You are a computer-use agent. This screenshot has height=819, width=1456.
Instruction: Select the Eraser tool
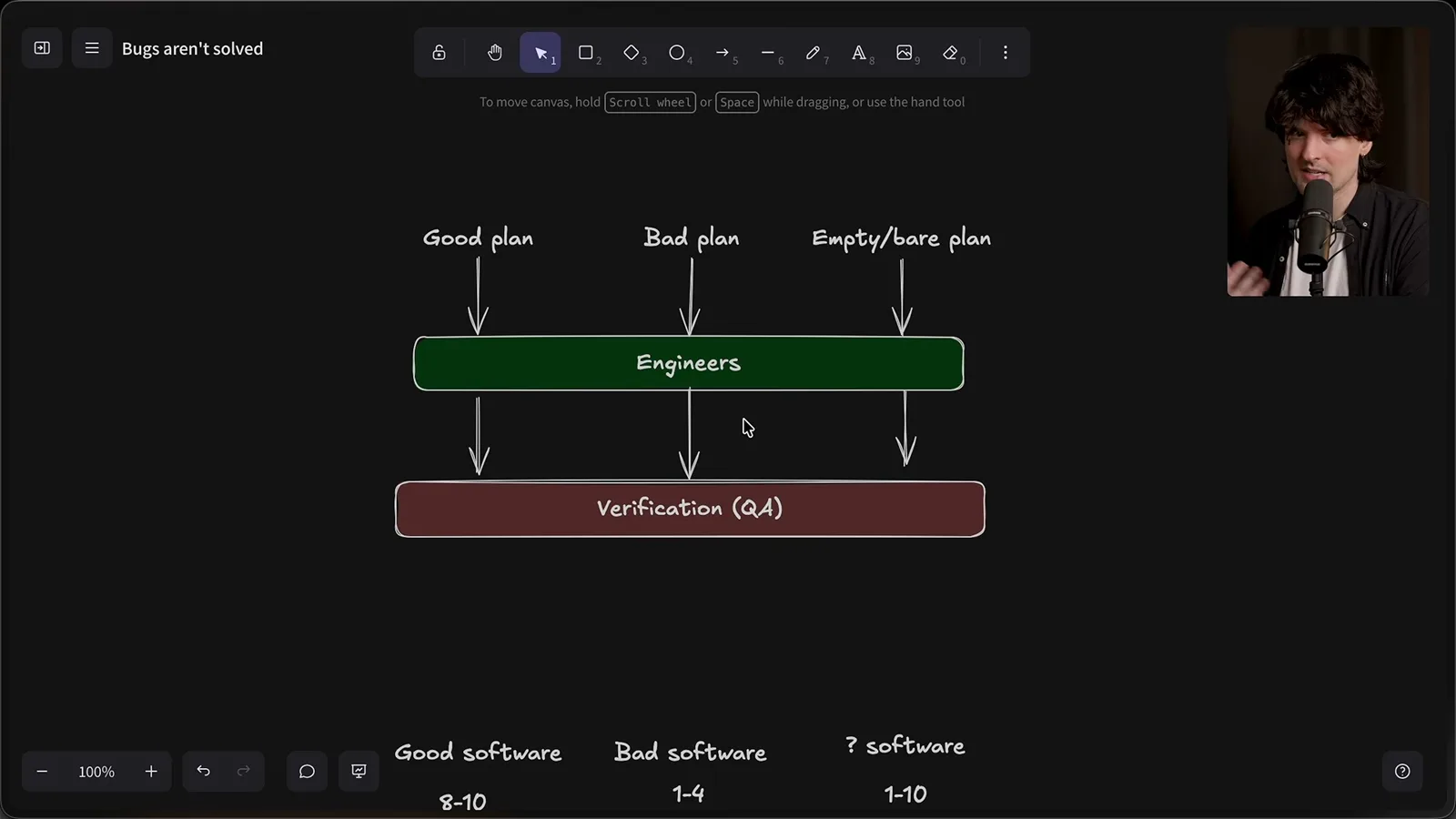pyautogui.click(x=951, y=53)
